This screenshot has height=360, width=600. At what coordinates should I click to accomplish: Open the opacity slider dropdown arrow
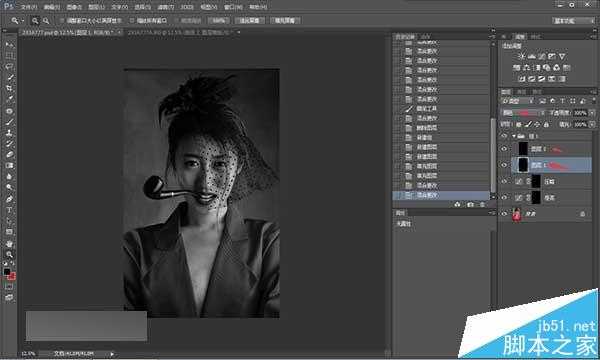coord(592,113)
